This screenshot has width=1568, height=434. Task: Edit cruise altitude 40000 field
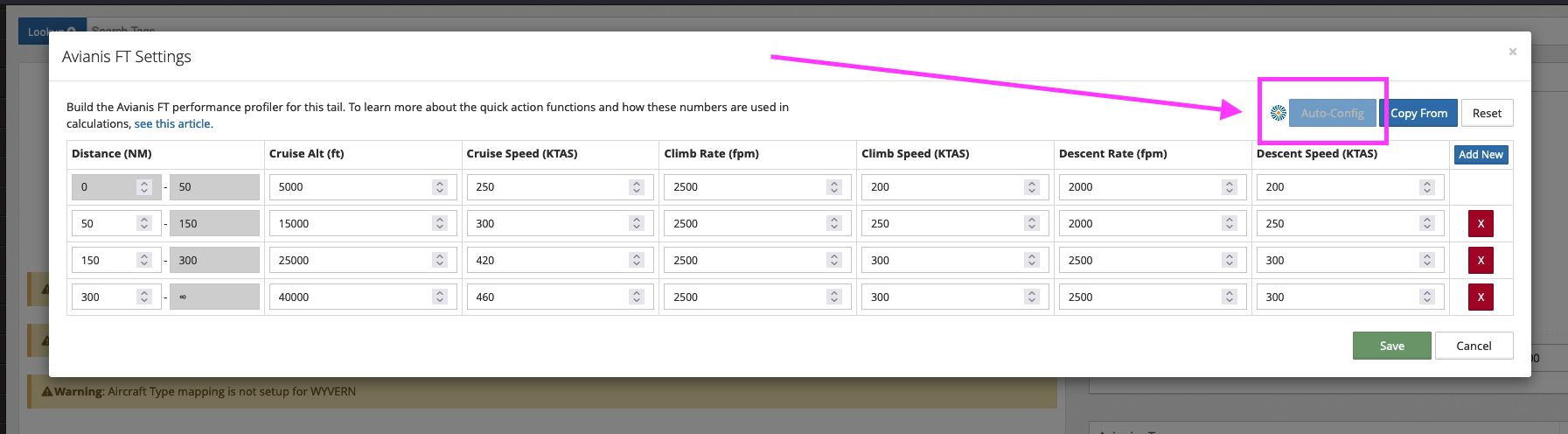[x=362, y=297]
